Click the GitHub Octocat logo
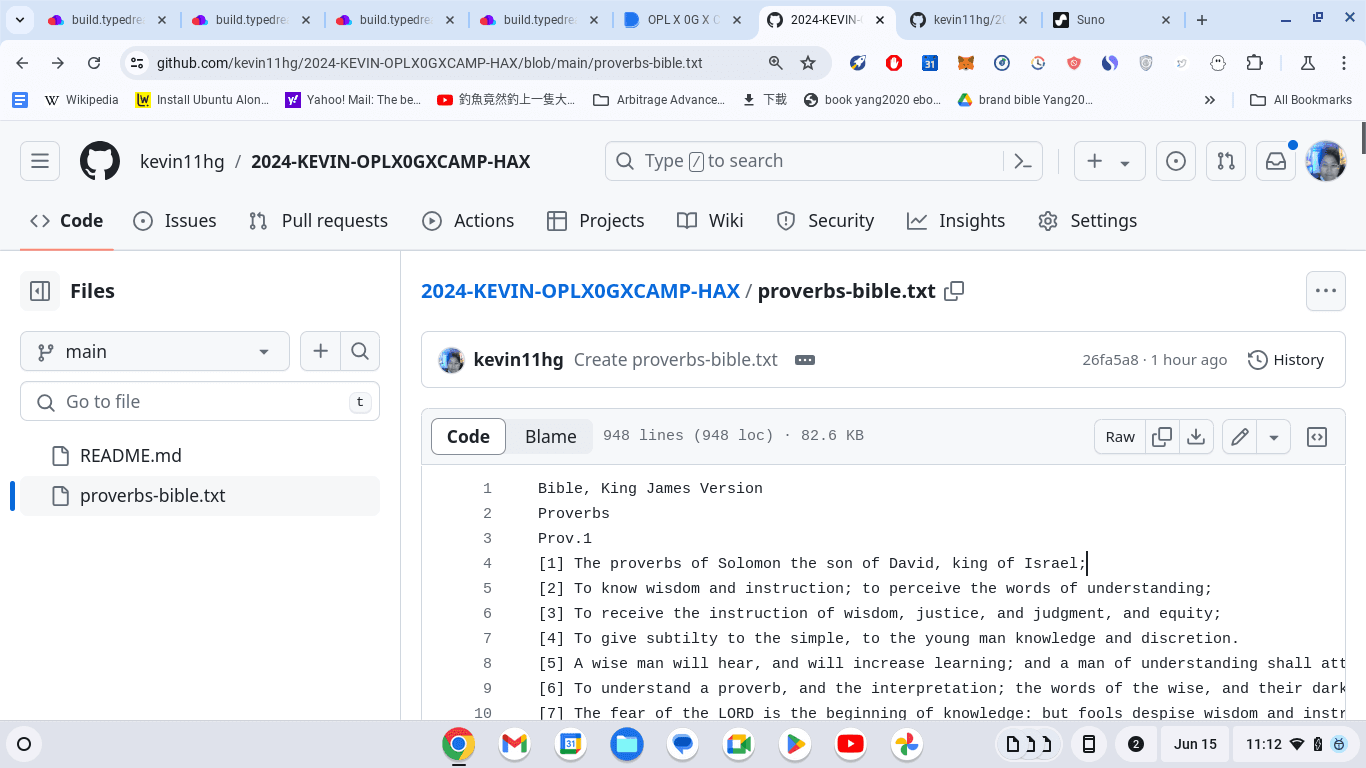Screen dimensions: 1366x768 coord(100,161)
